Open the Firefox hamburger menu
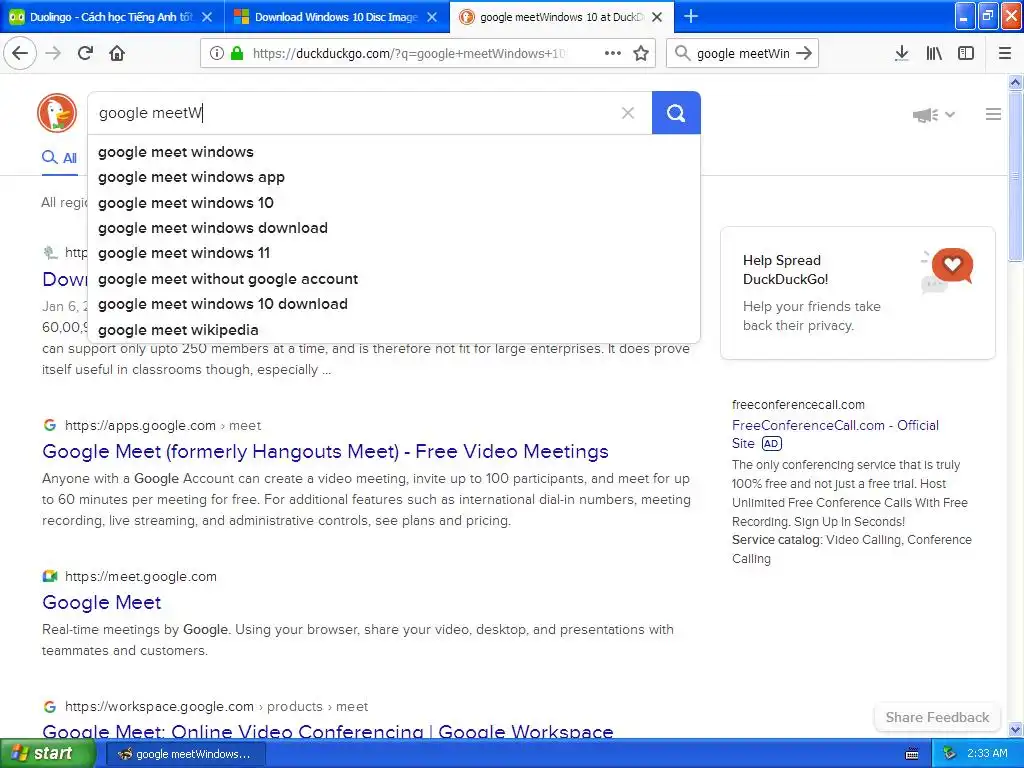 1005,54
